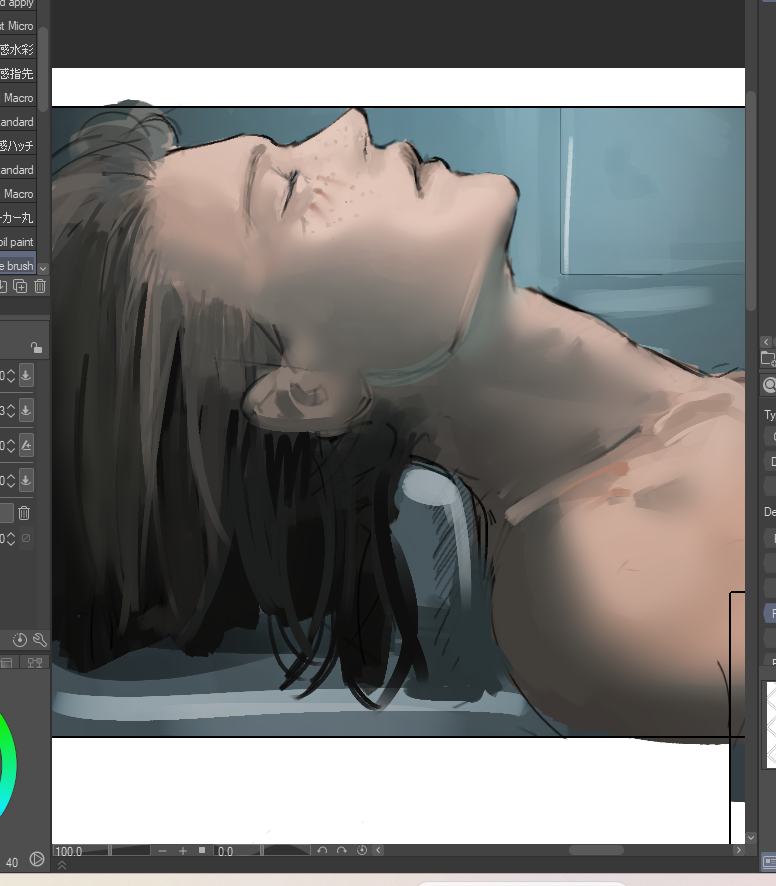Click the horizontal canvas scrollbar thumb
Viewport: 776px width, 886px height.
pos(596,850)
